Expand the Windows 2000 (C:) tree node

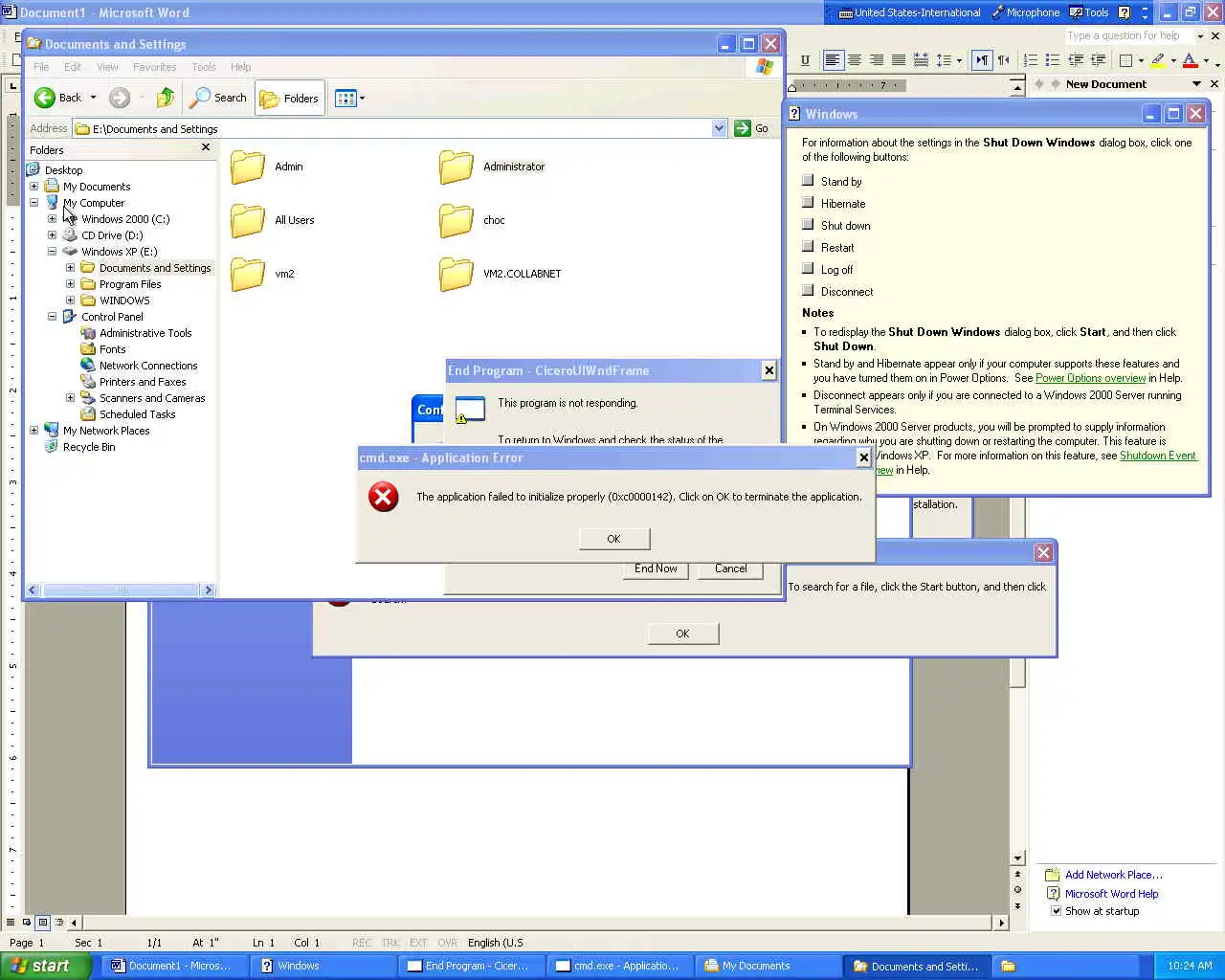[x=53, y=219]
